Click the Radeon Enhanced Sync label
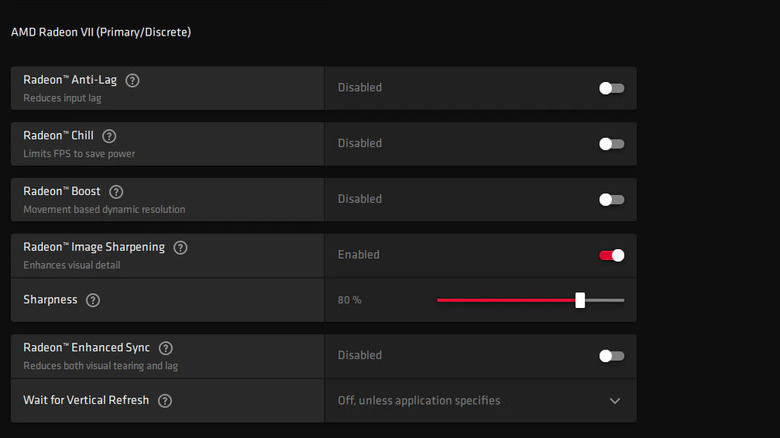This screenshot has width=780, height=438. coord(86,348)
